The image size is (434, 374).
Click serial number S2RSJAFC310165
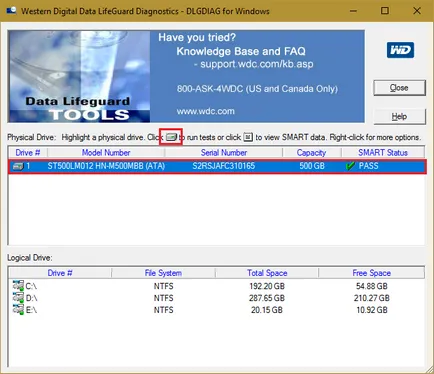tap(224, 166)
